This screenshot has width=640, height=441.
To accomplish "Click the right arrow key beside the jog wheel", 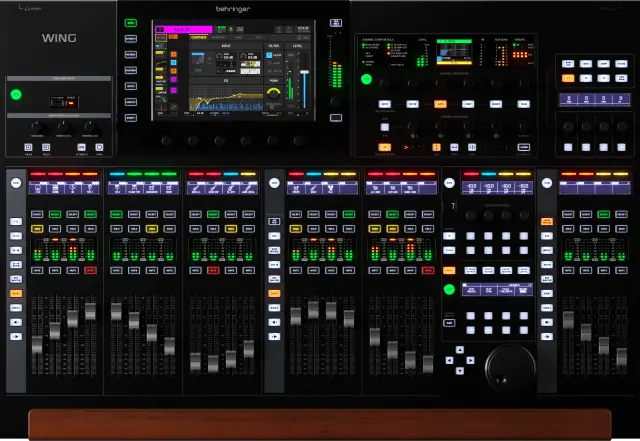I will [x=470, y=360].
